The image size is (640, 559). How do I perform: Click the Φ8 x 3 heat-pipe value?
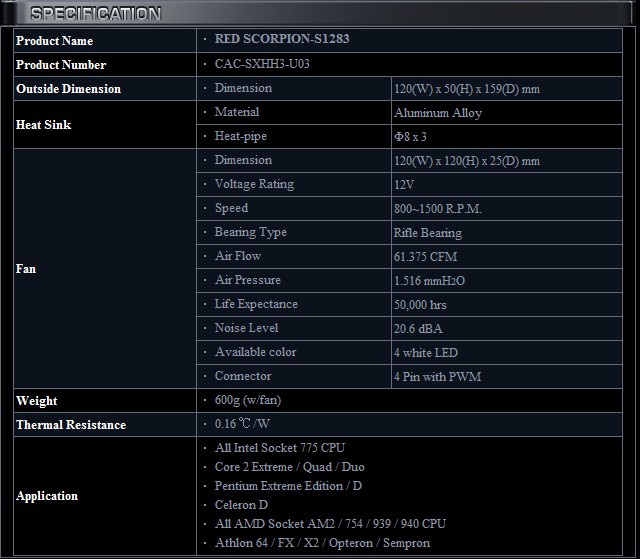pos(410,137)
